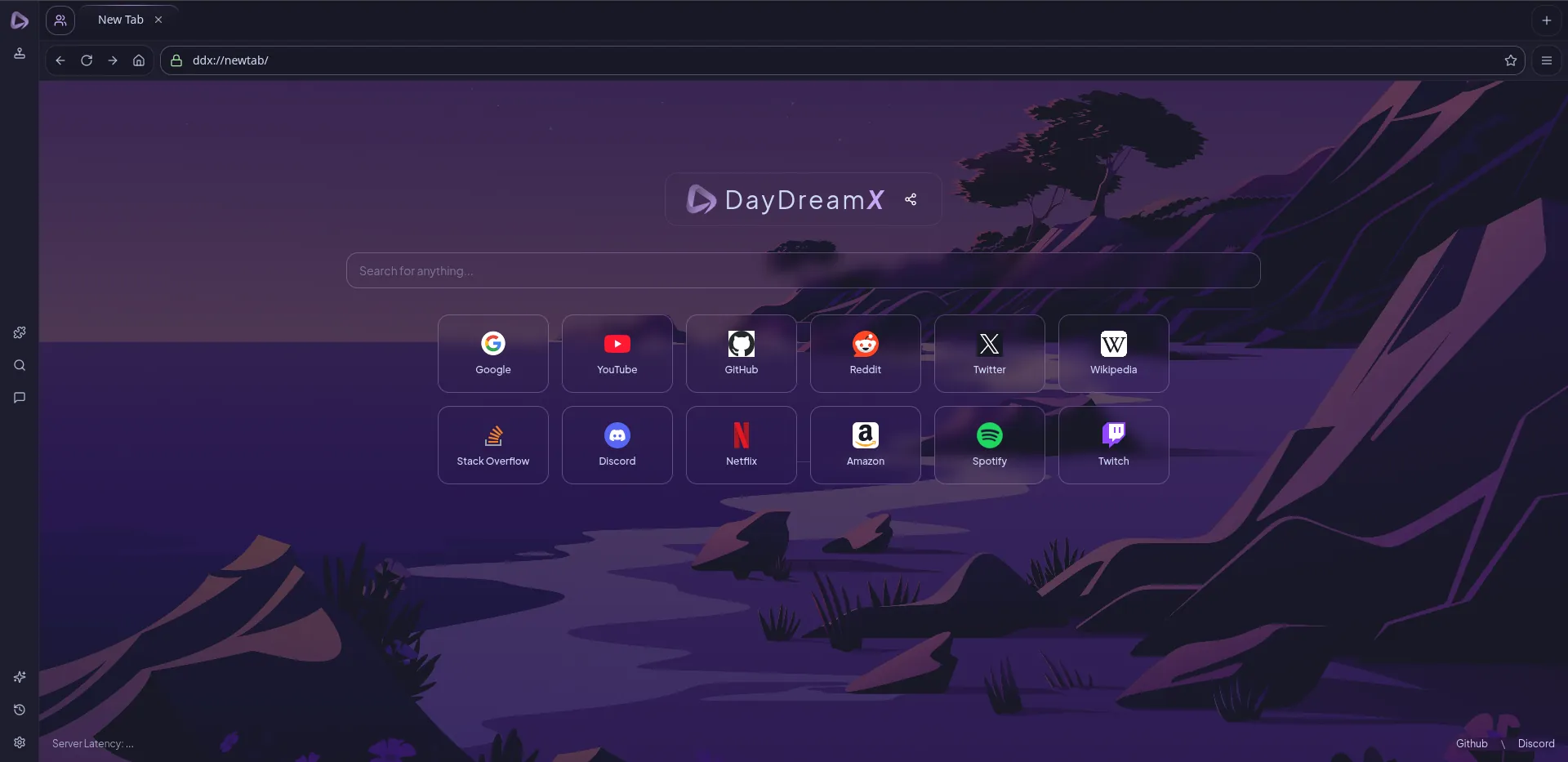Open the Twitch shortcut
The height and width of the screenshot is (762, 1568).
coord(1114,445)
